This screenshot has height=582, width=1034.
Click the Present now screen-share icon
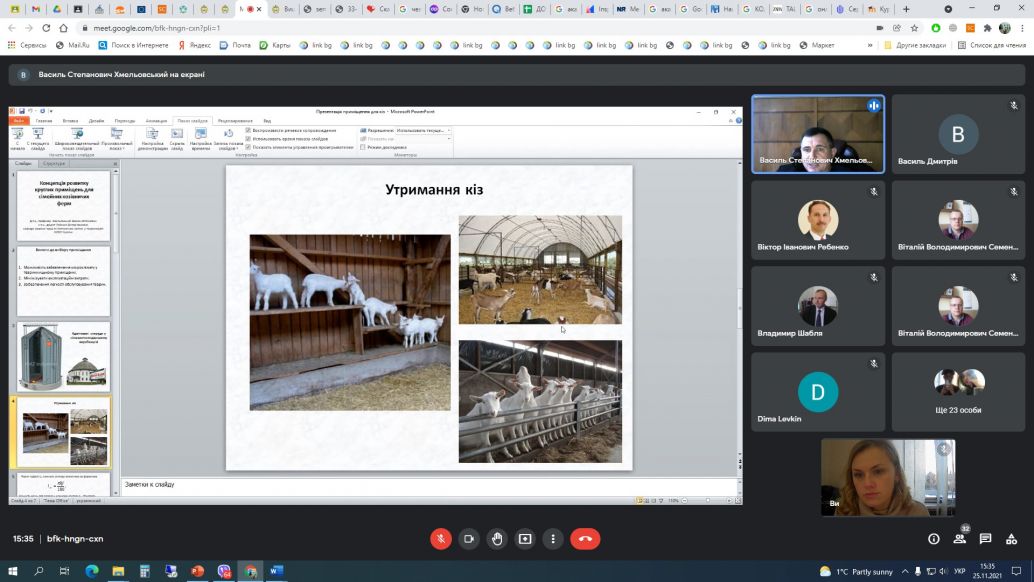click(525, 539)
